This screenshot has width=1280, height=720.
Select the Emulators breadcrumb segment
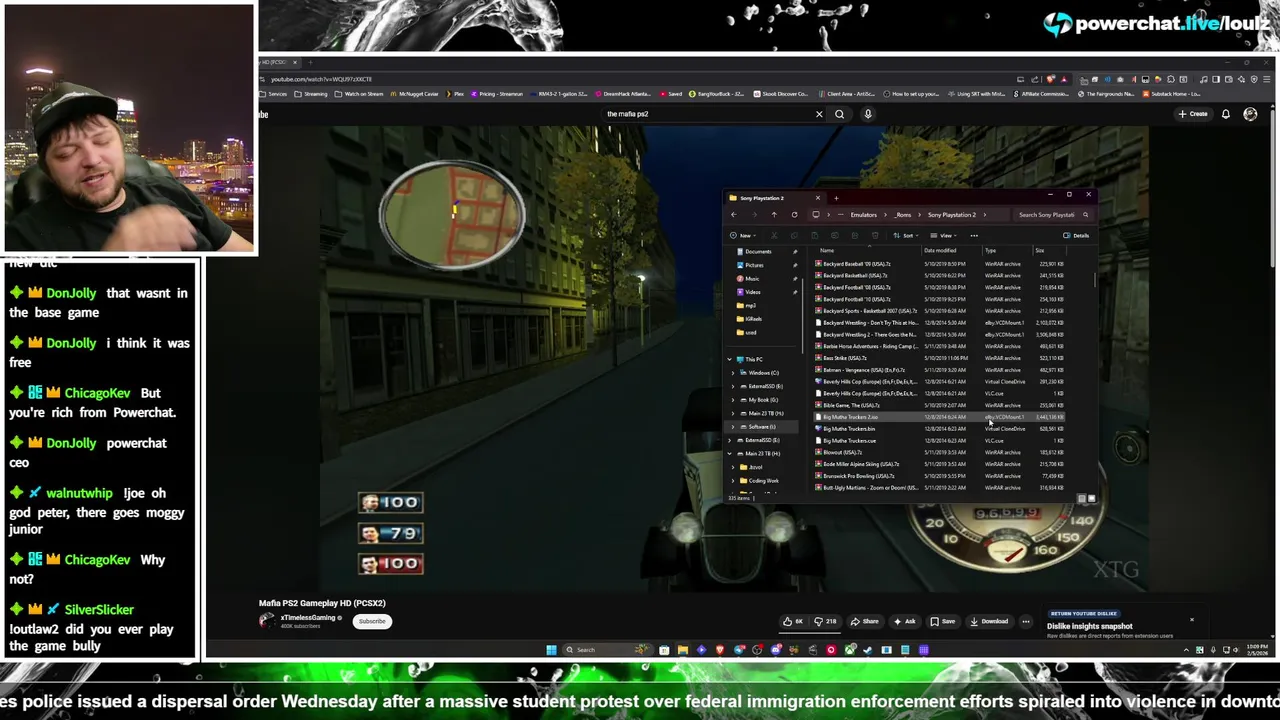[x=864, y=215]
